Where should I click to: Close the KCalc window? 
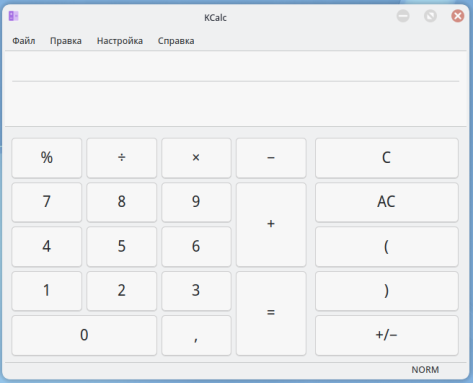(458, 16)
